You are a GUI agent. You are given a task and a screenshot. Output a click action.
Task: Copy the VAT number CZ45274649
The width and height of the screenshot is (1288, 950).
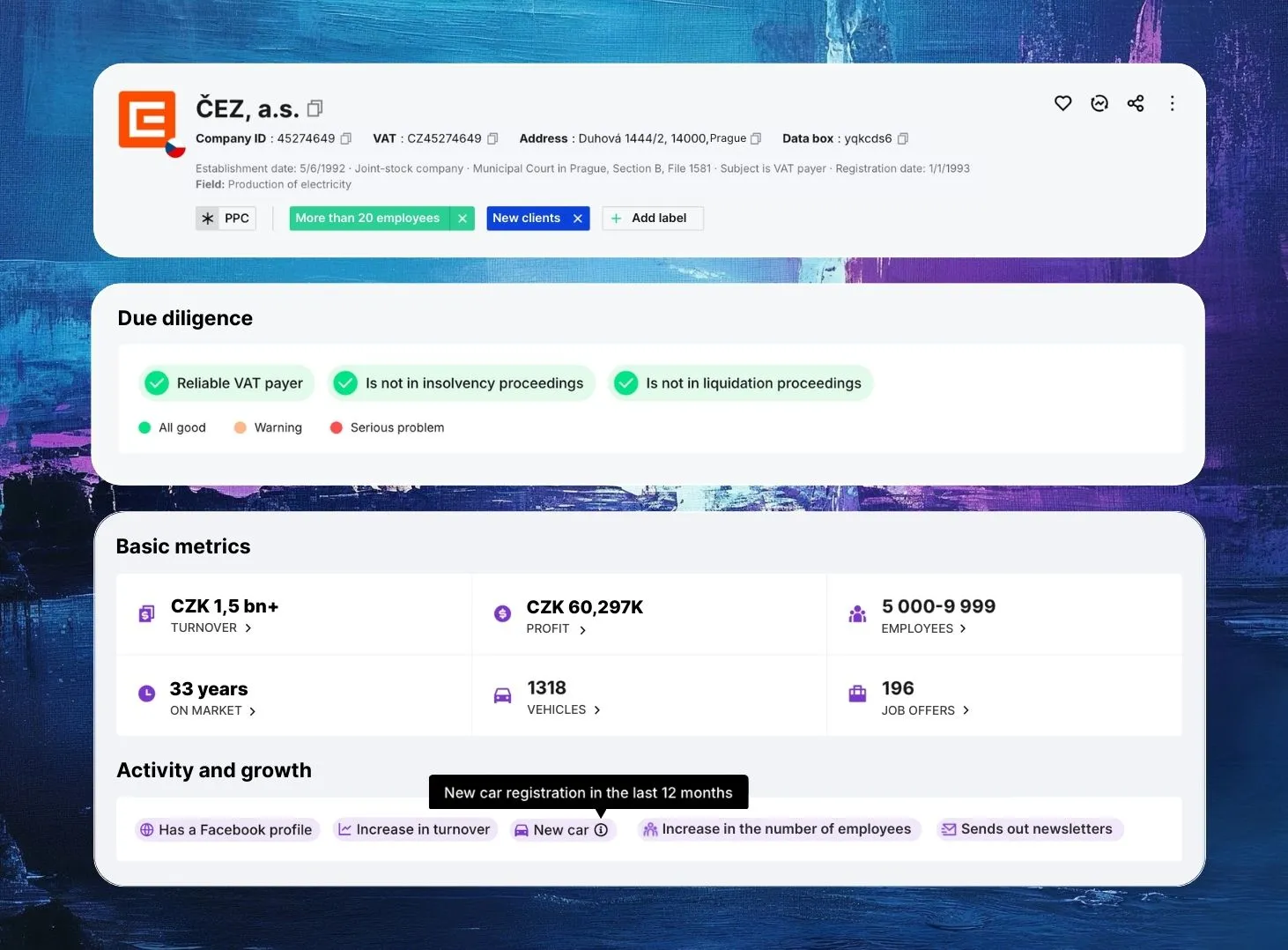[492, 138]
